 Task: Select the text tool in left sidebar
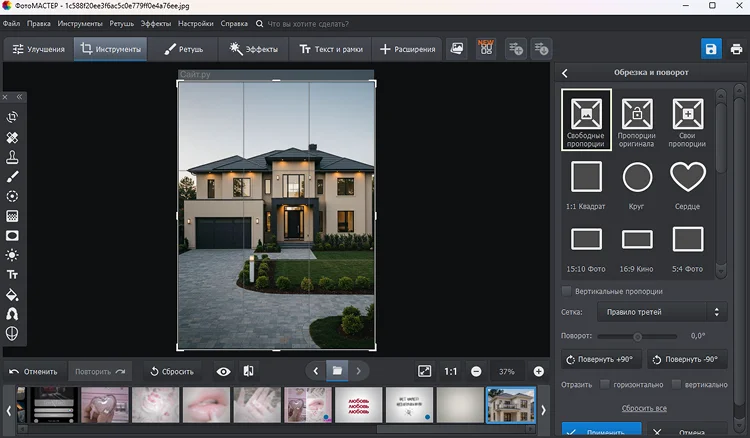point(12,274)
